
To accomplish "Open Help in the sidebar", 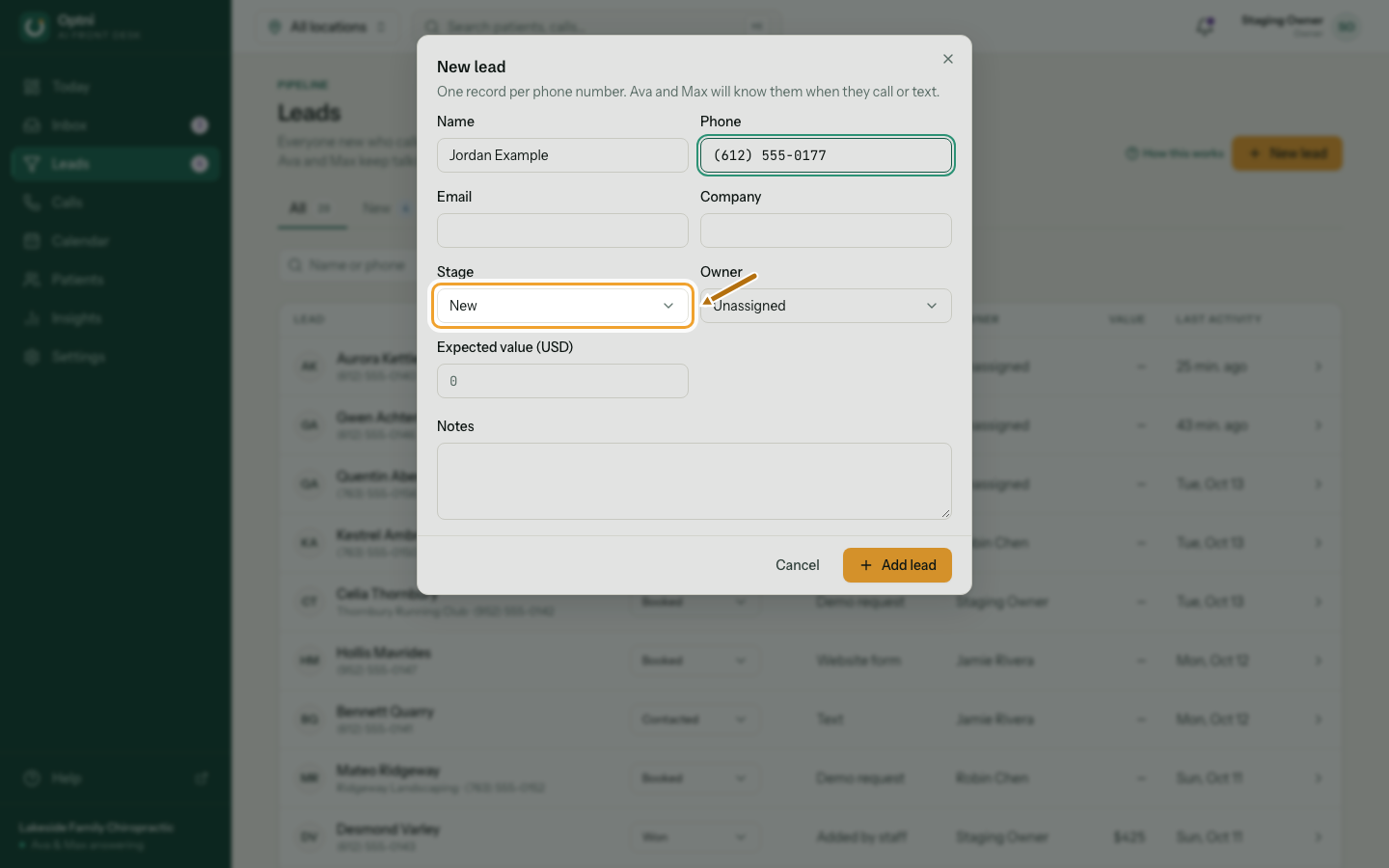I will (x=116, y=778).
